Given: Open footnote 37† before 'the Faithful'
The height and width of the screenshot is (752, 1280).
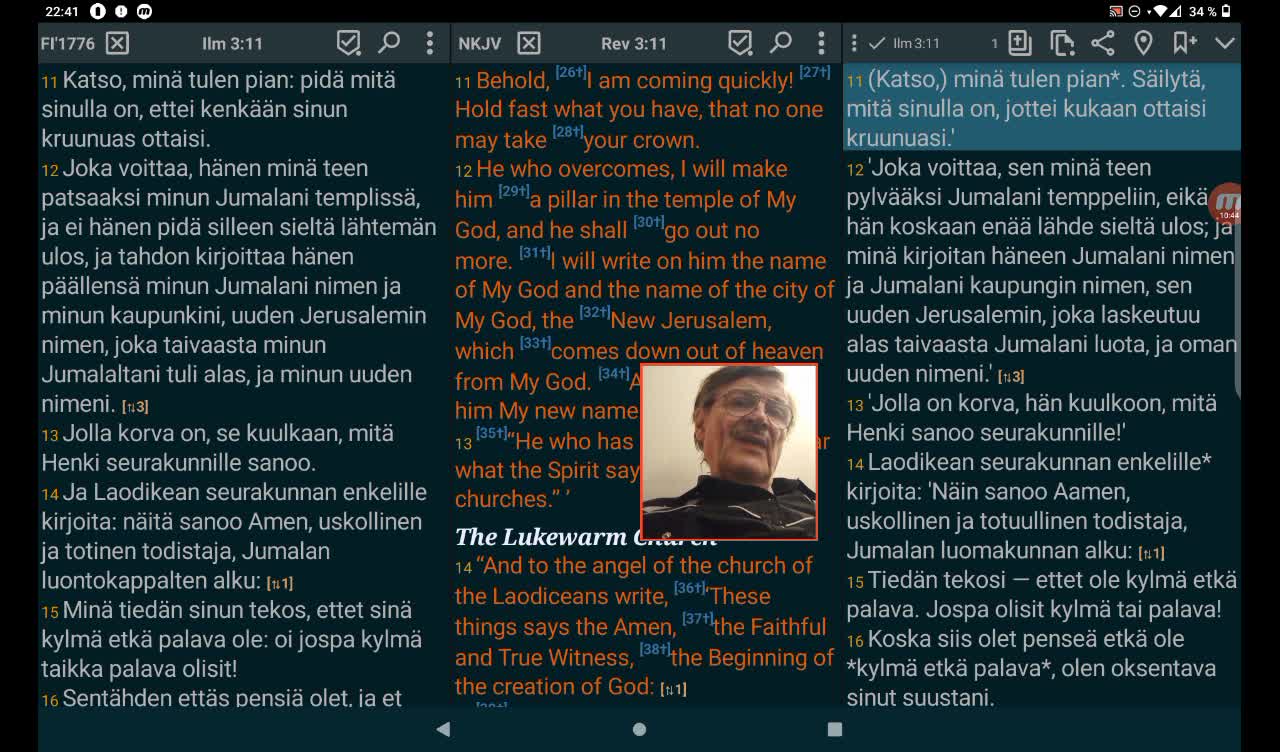Looking at the screenshot, I should coord(697,619).
